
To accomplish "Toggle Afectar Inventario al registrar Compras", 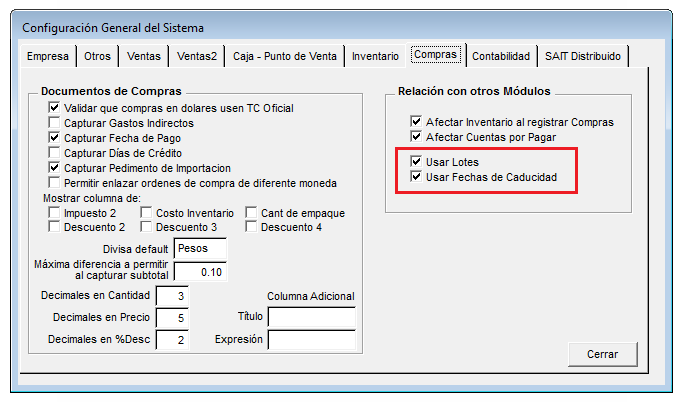I will coord(416,121).
